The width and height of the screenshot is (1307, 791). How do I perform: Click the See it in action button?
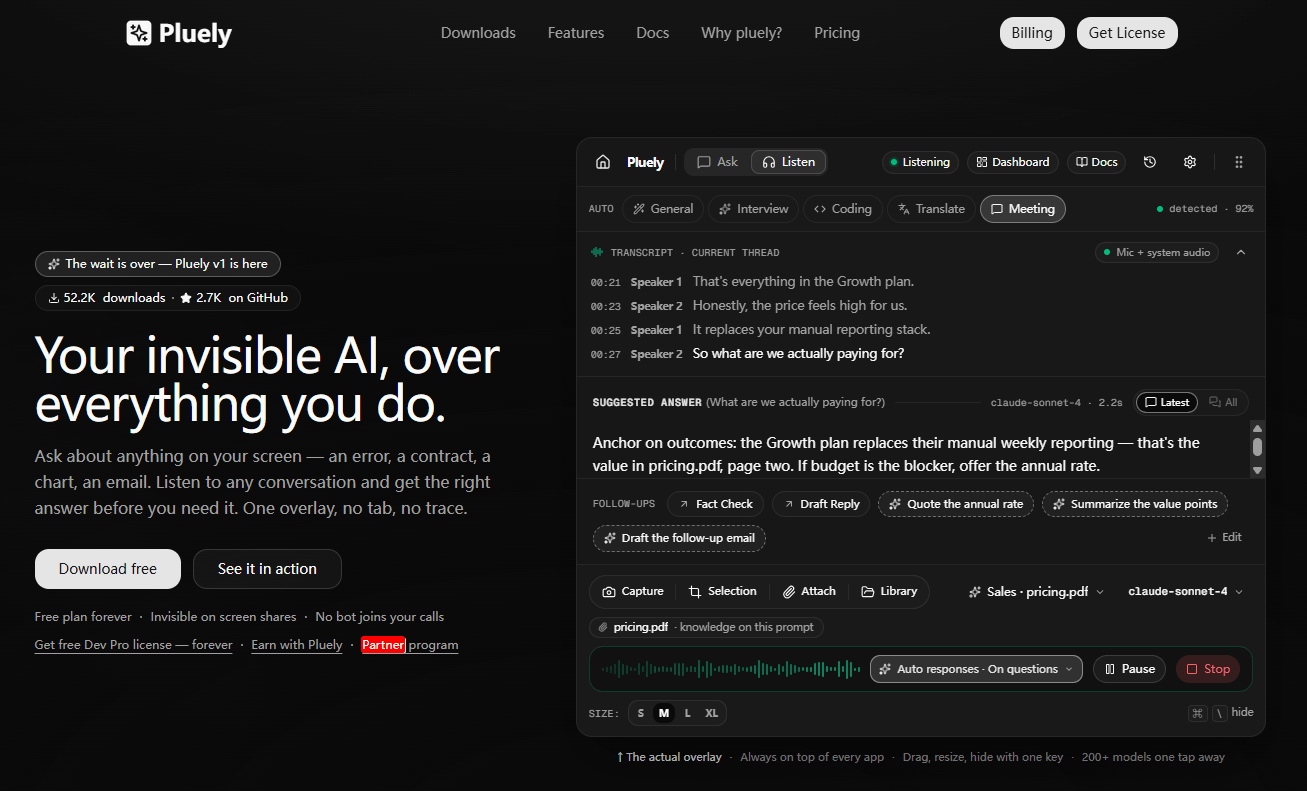click(x=267, y=569)
